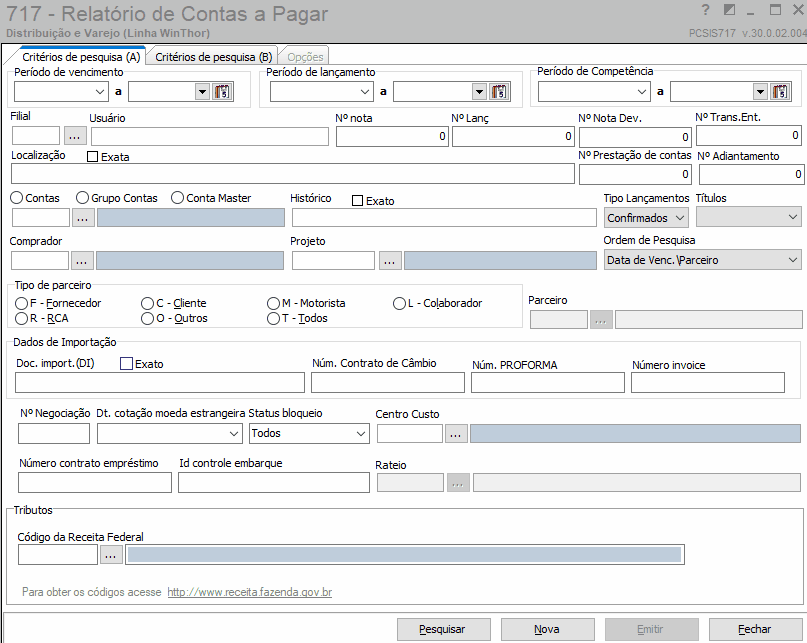This screenshot has width=807, height=643.
Task: Switch to Critérios de pesquisa (A) tab
Action: 81,57
